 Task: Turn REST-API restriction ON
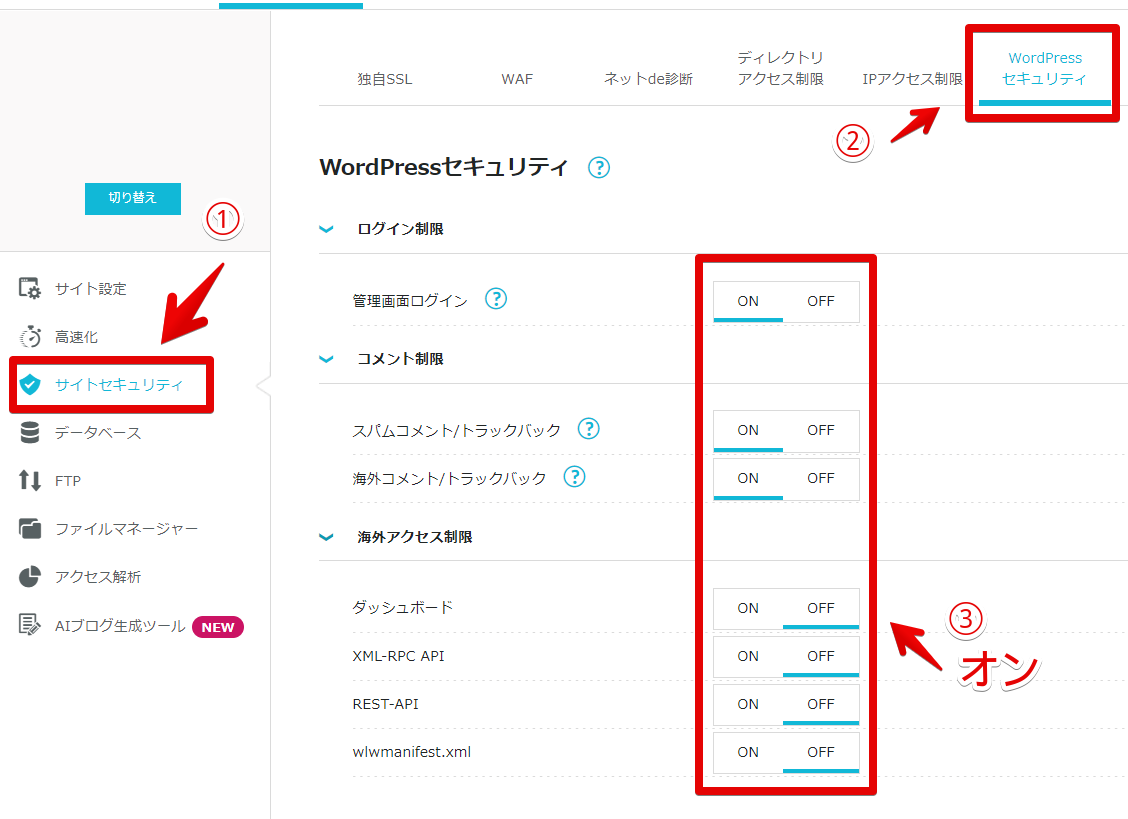pyautogui.click(x=748, y=705)
